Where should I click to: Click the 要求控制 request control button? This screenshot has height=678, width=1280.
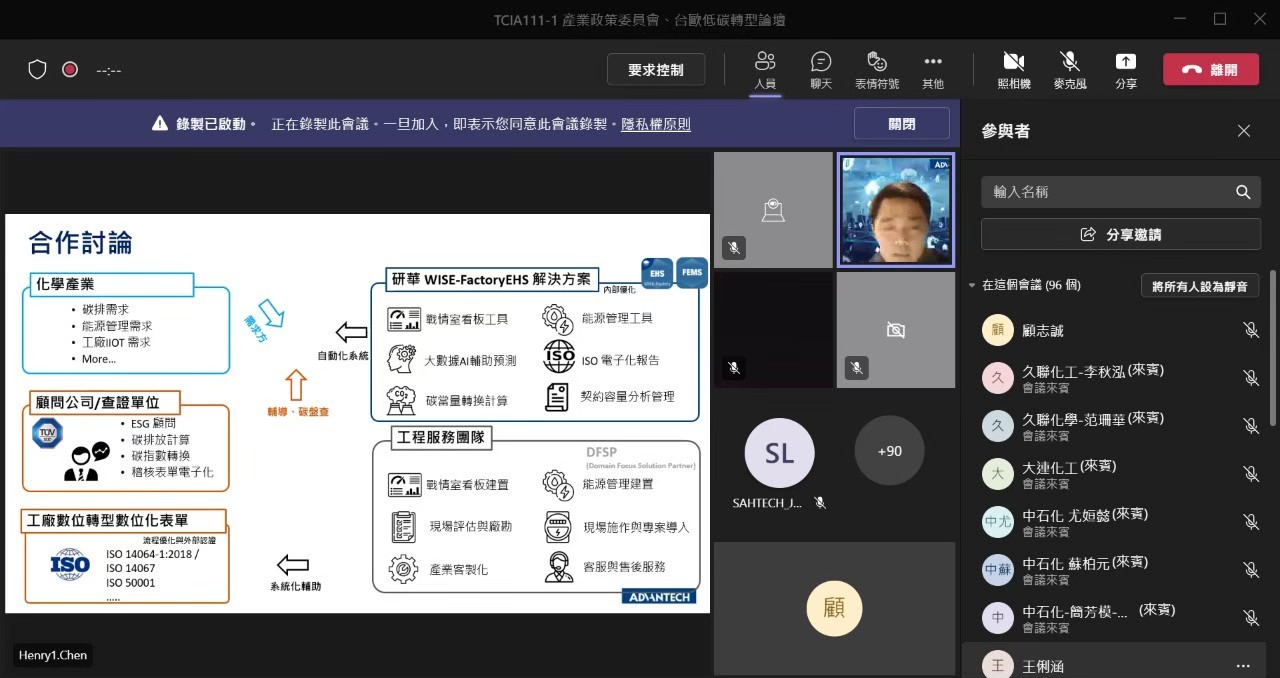656,70
